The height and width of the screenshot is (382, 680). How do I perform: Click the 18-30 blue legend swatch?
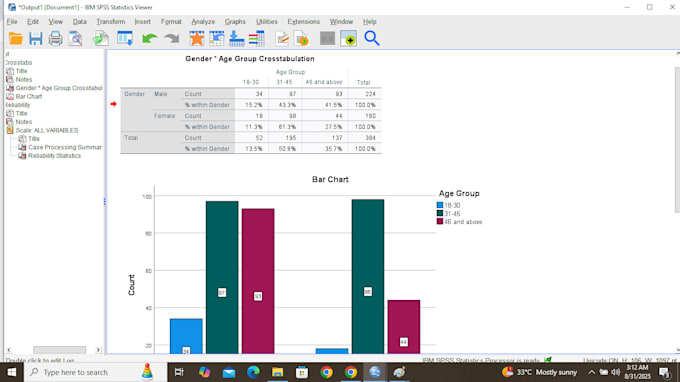(440, 206)
